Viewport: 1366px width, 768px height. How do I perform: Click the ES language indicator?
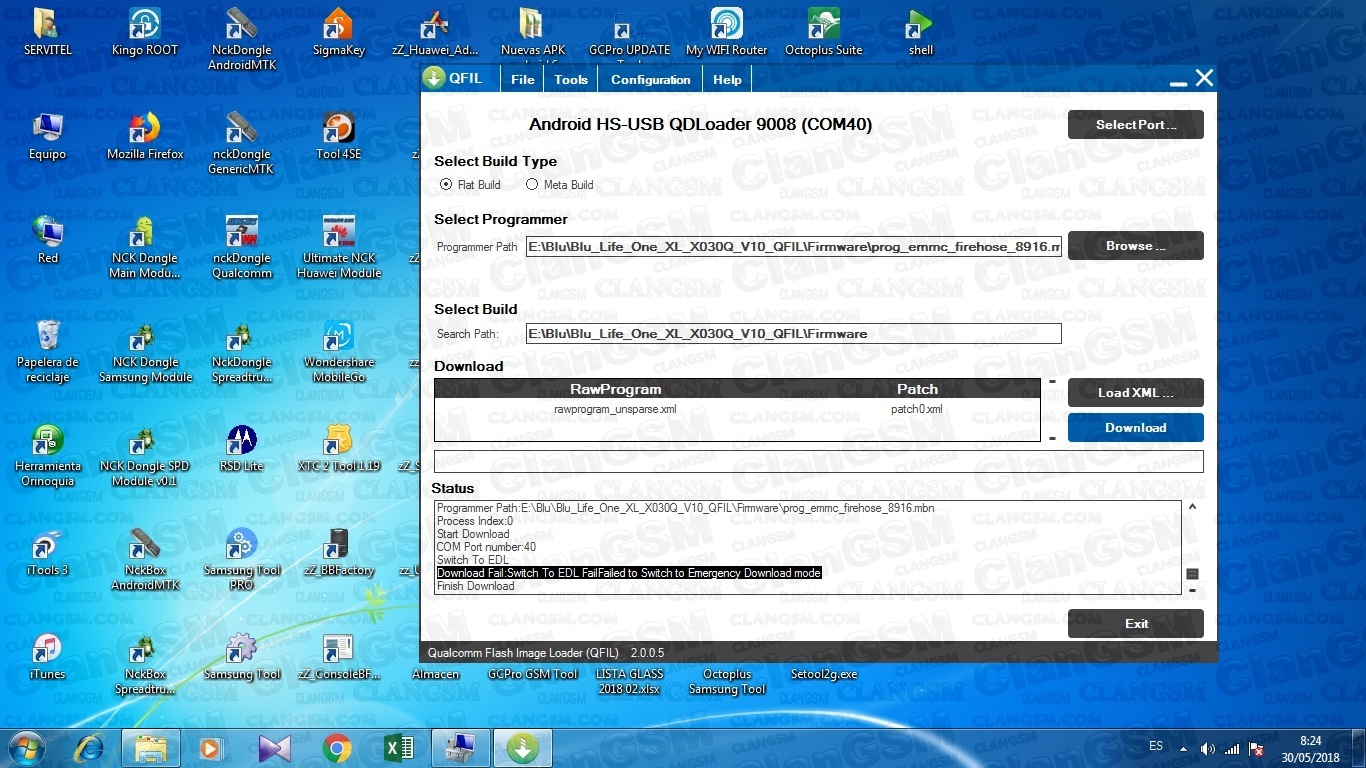click(x=1156, y=747)
